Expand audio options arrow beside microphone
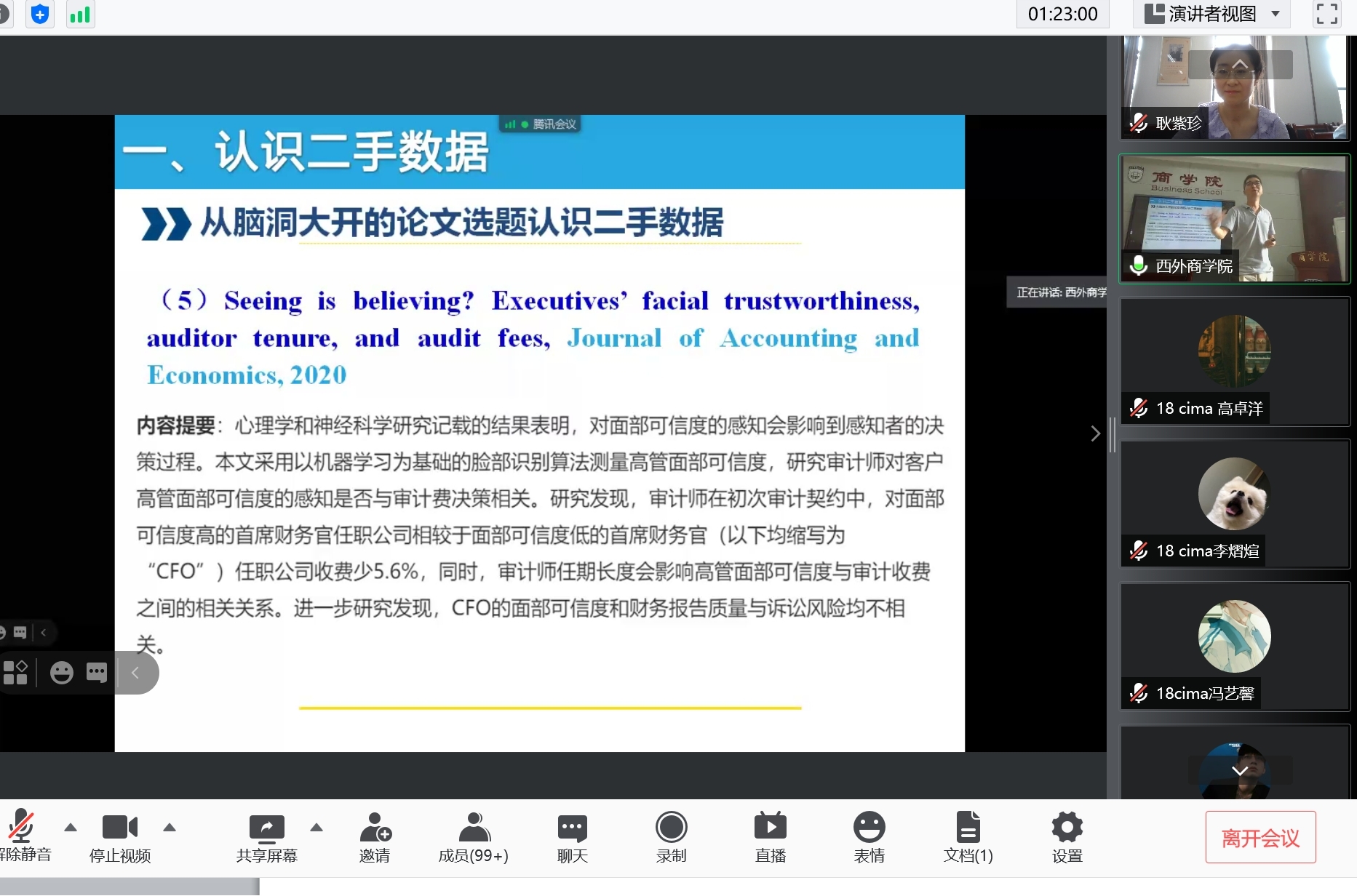Screen dimensions: 1357x896 [x=71, y=828]
